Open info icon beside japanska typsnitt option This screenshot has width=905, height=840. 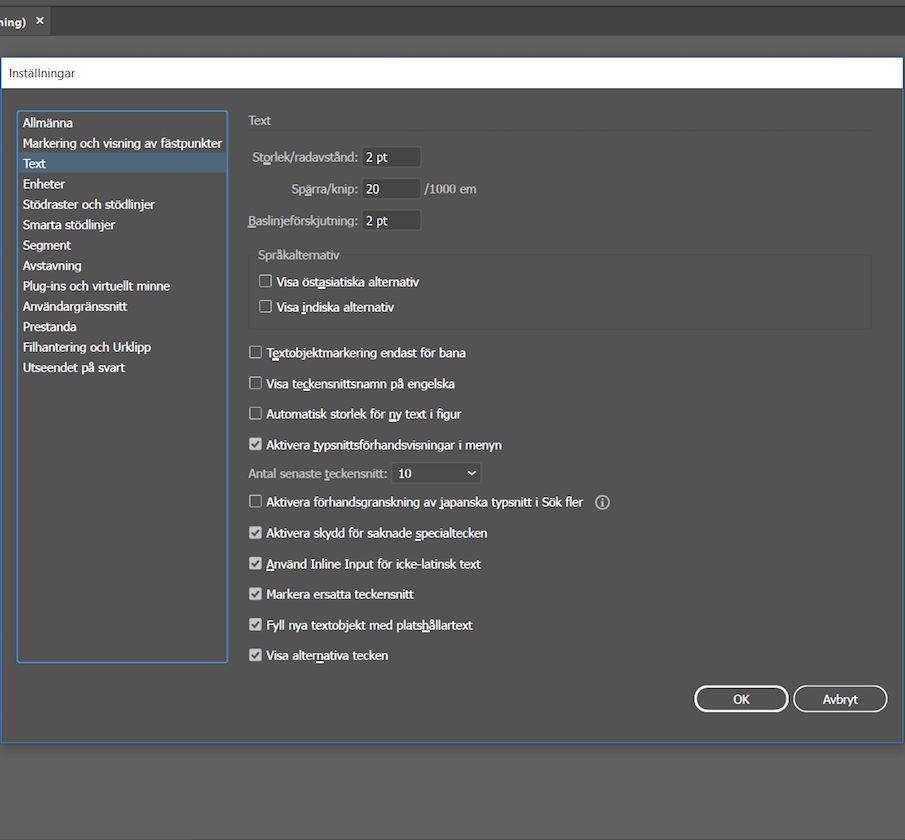(x=602, y=502)
